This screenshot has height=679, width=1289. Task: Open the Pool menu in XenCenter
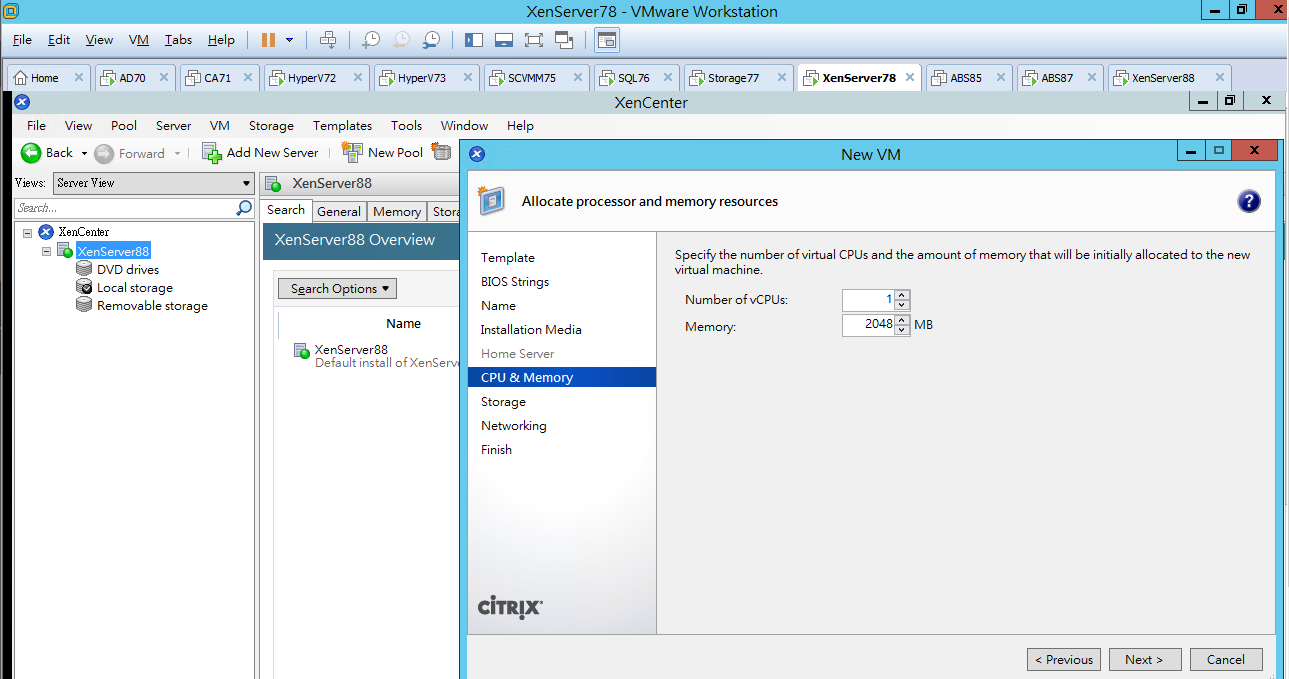tap(124, 125)
